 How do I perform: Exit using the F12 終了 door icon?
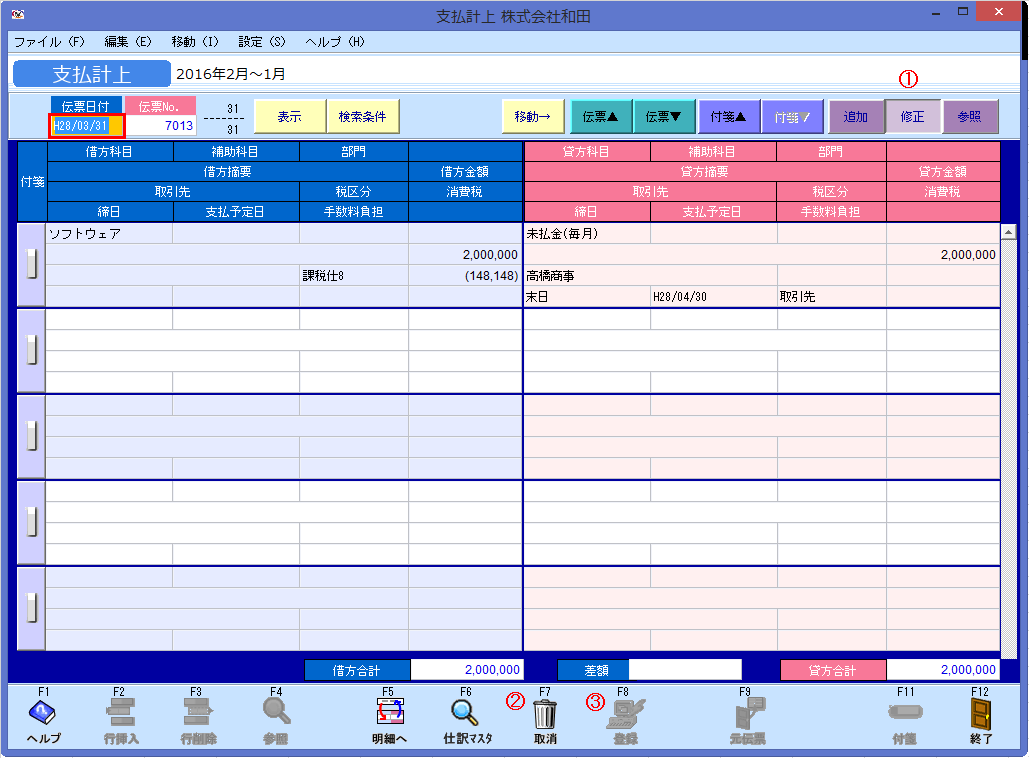click(x=982, y=712)
